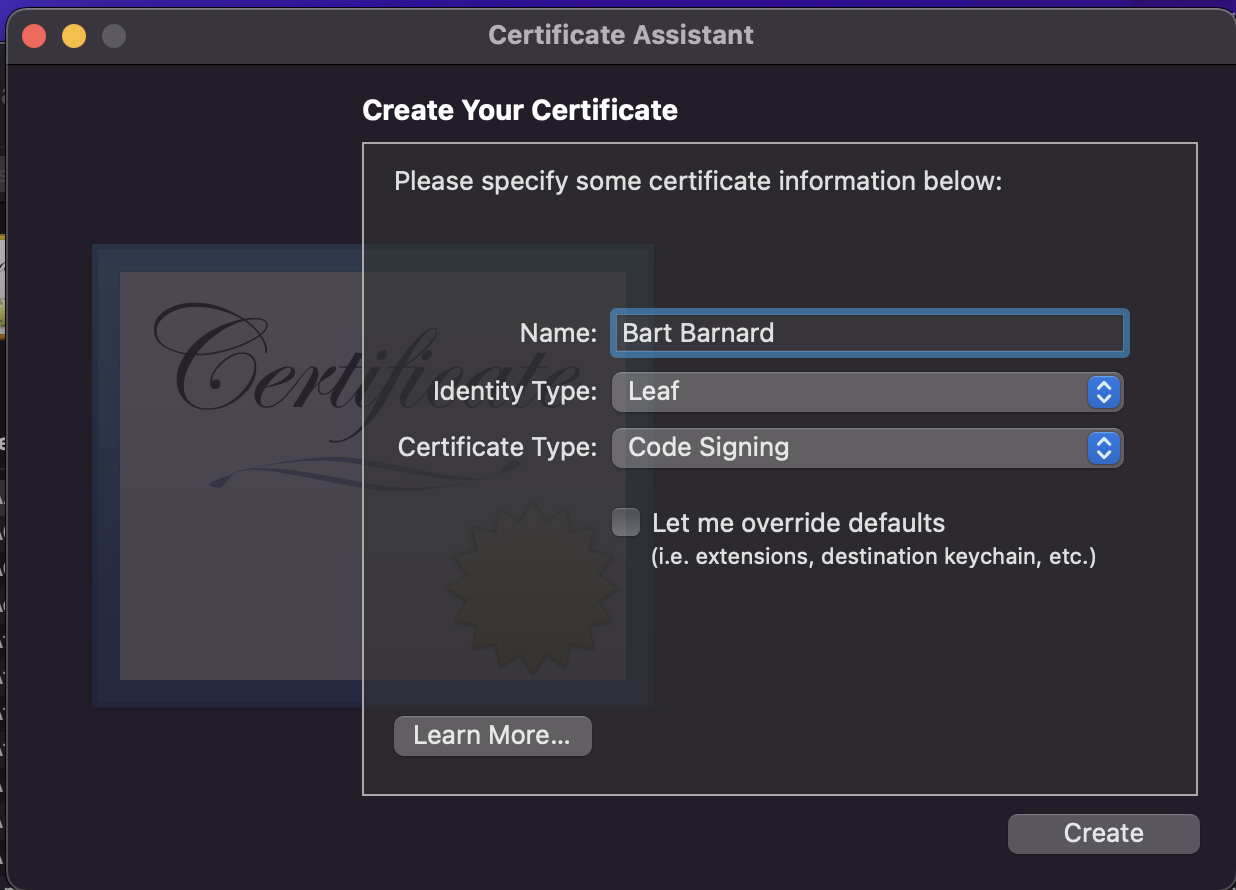Open the Identity Type dropdown showing Leaf

click(x=850, y=392)
